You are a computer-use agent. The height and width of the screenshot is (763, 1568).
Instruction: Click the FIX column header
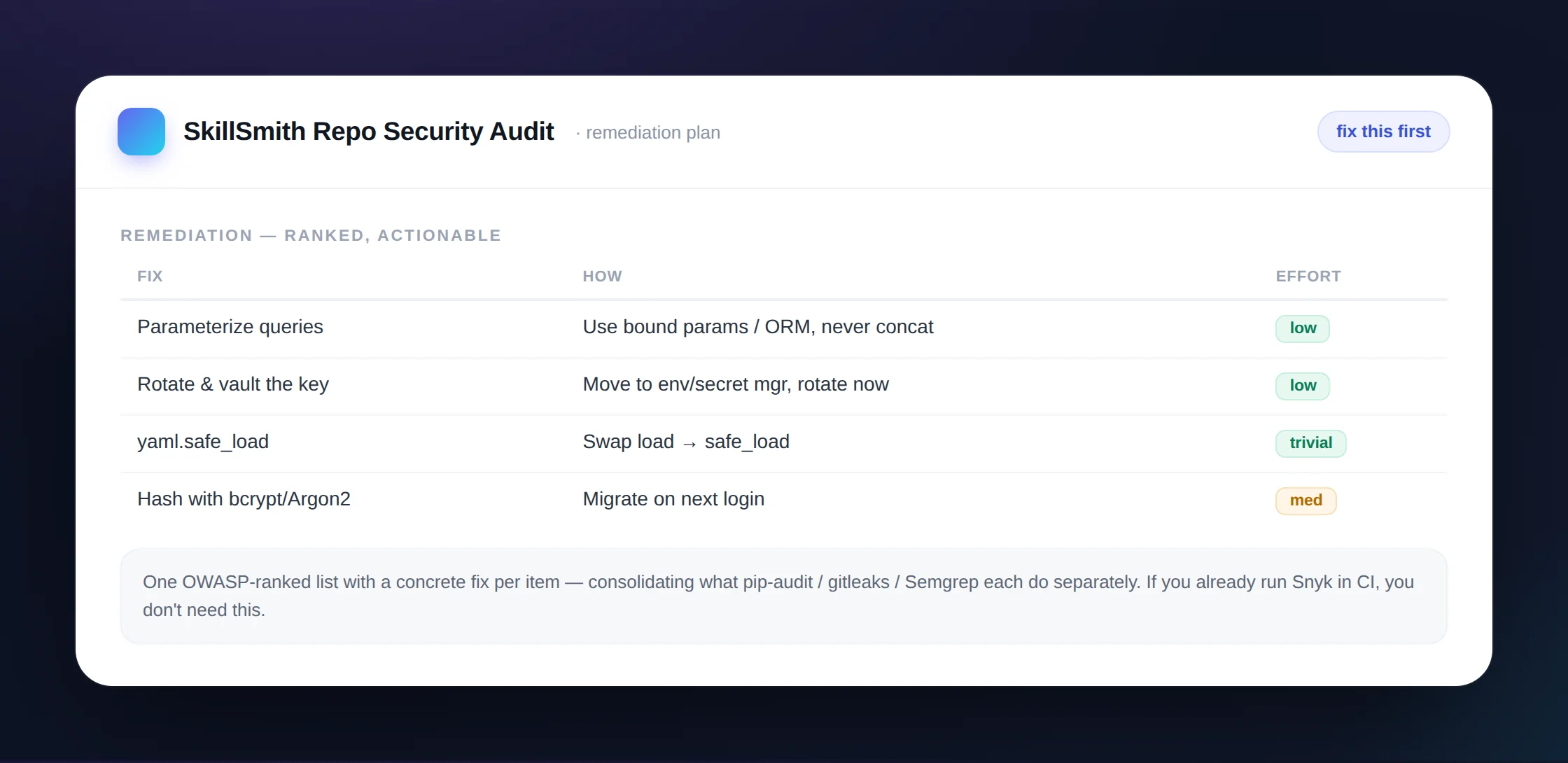[x=150, y=276]
